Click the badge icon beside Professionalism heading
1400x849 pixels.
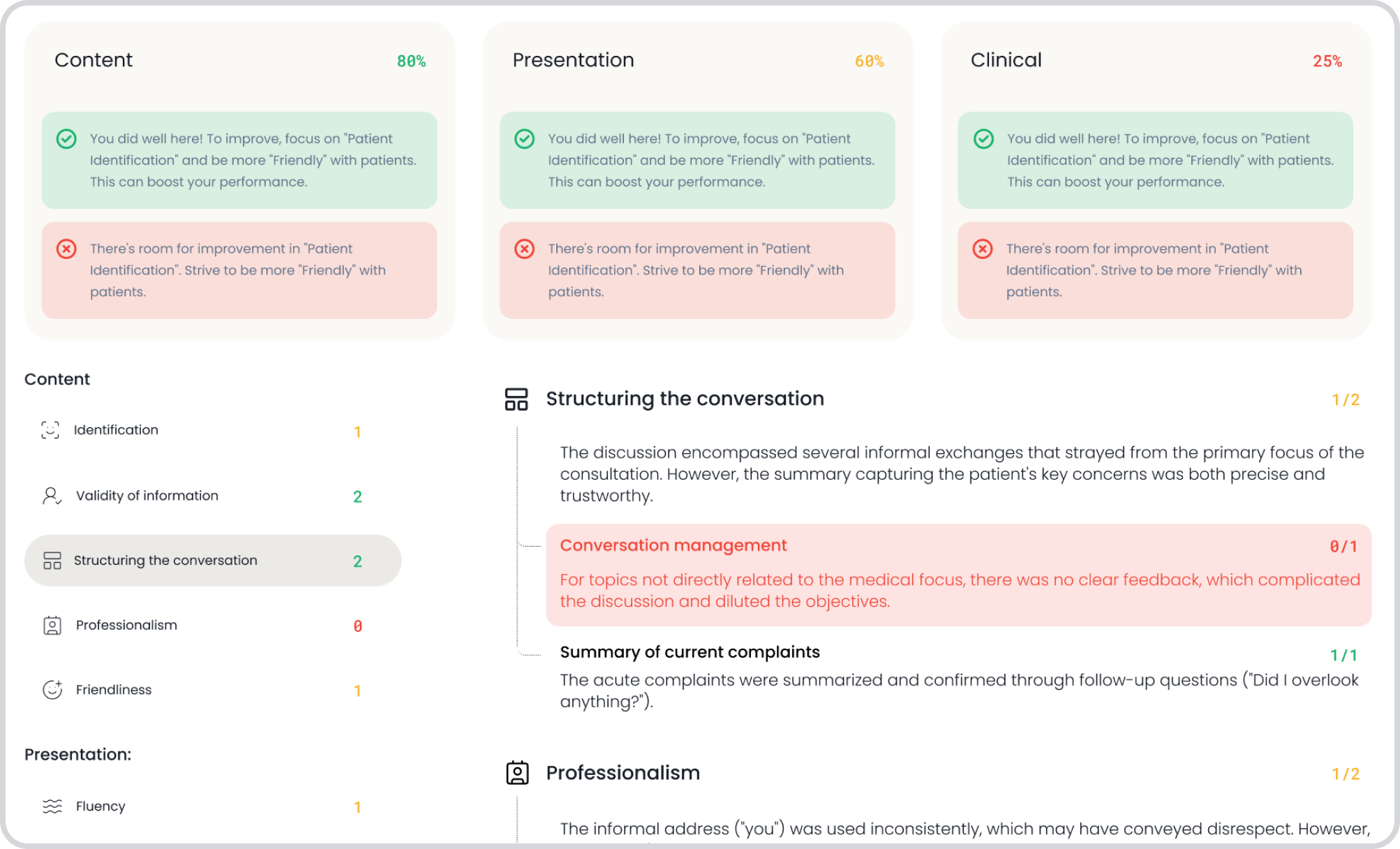click(x=517, y=773)
